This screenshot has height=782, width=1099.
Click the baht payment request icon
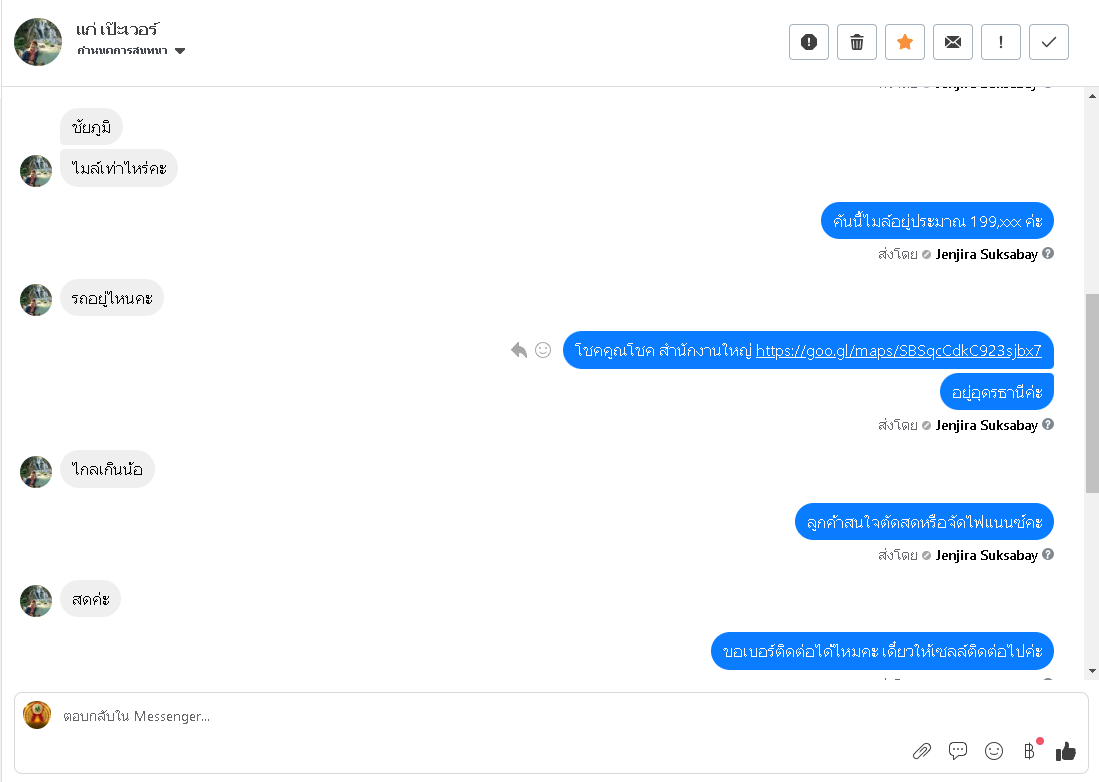tap(1029, 751)
